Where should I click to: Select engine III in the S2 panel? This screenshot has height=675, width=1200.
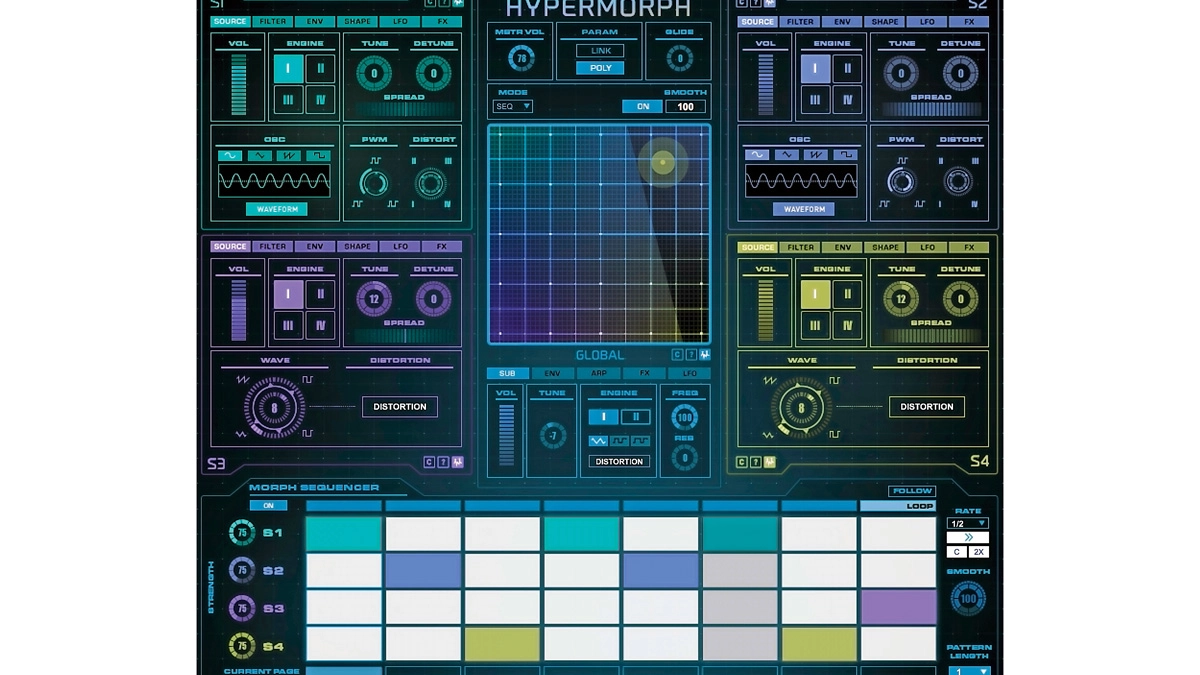pyautogui.click(x=816, y=99)
